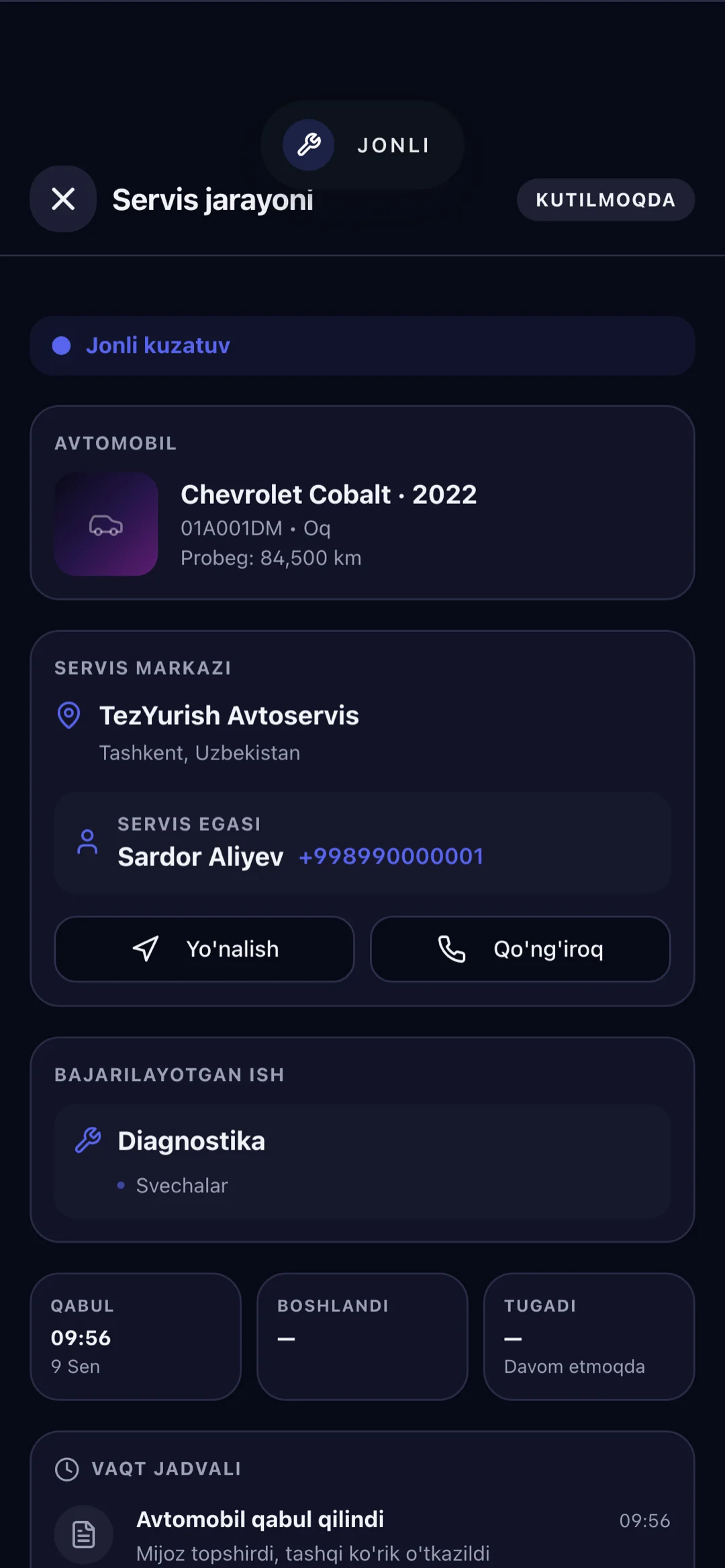
Task: Tap the TezYurish Avtoservis name
Action: click(229, 715)
